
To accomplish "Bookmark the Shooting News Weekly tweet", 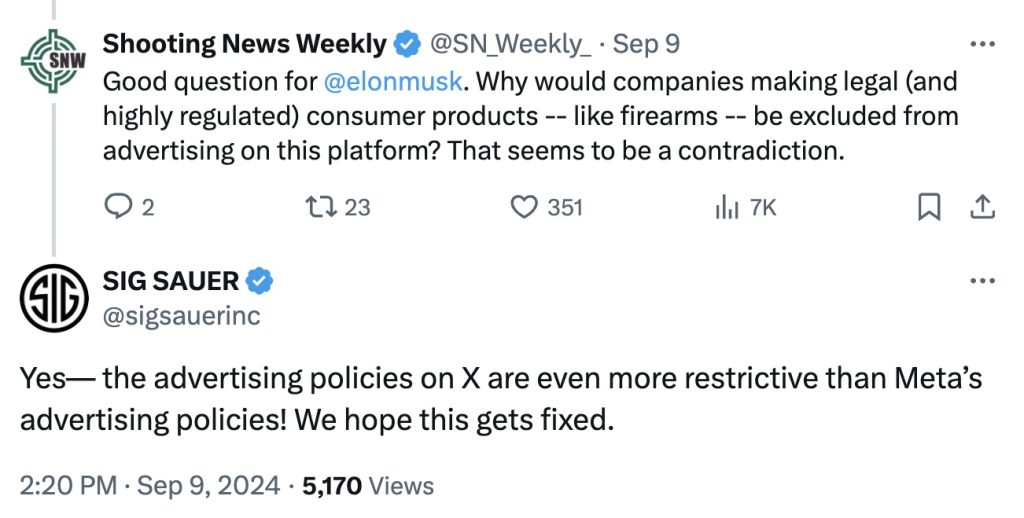I will [929, 207].
